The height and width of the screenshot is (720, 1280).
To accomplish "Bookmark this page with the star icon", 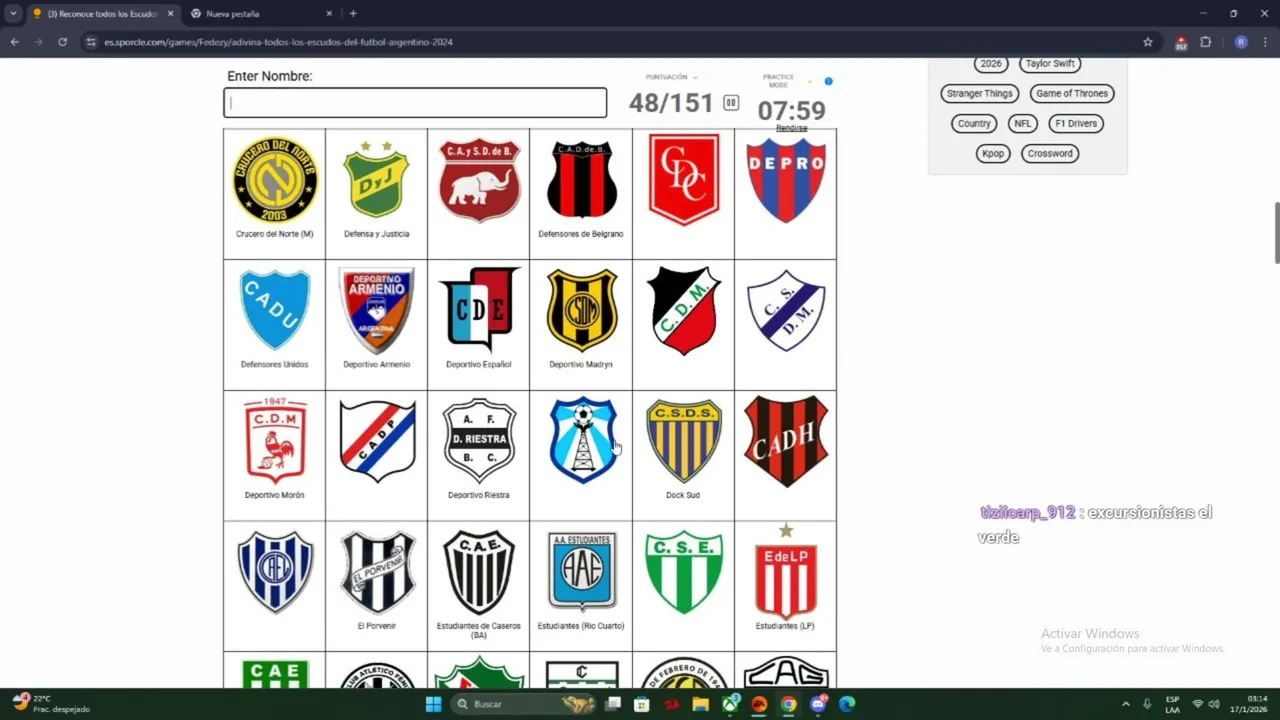I will pos(1148,42).
